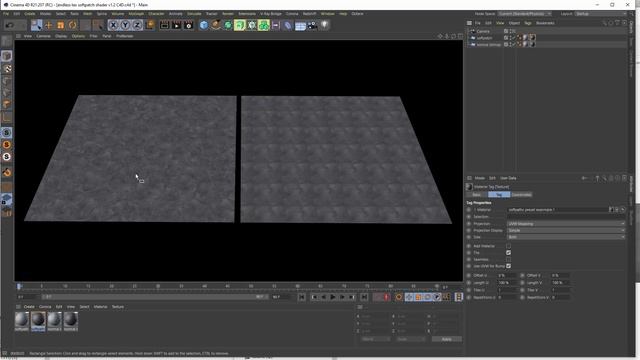Switch to the Basic tab in attributes

click(x=476, y=195)
